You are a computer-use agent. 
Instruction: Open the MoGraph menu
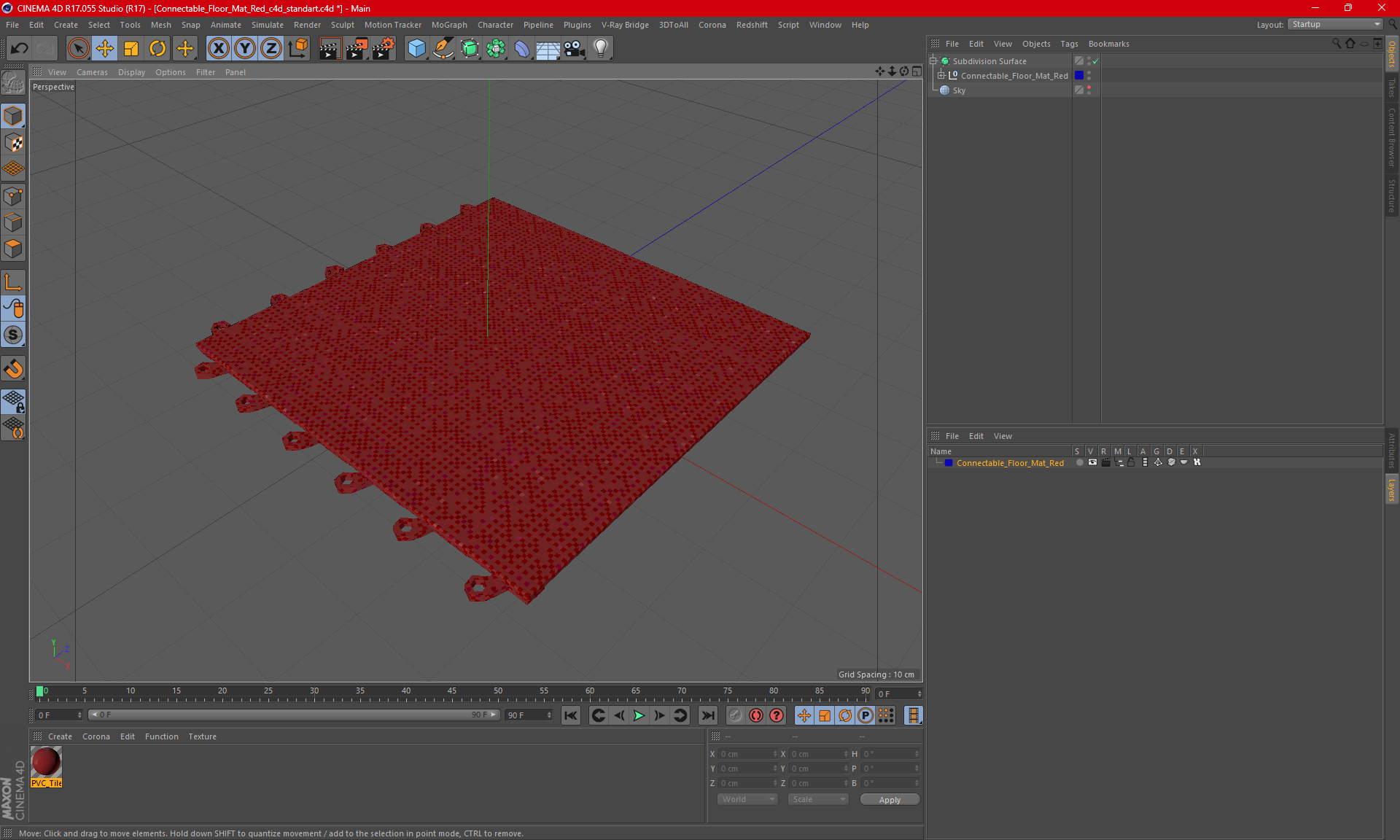(x=448, y=25)
